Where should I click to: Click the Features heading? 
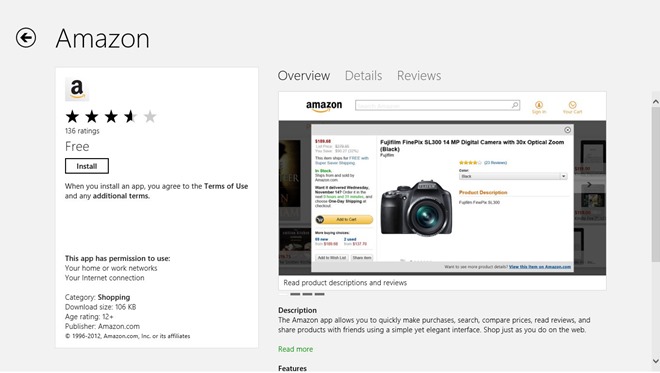[x=292, y=368]
